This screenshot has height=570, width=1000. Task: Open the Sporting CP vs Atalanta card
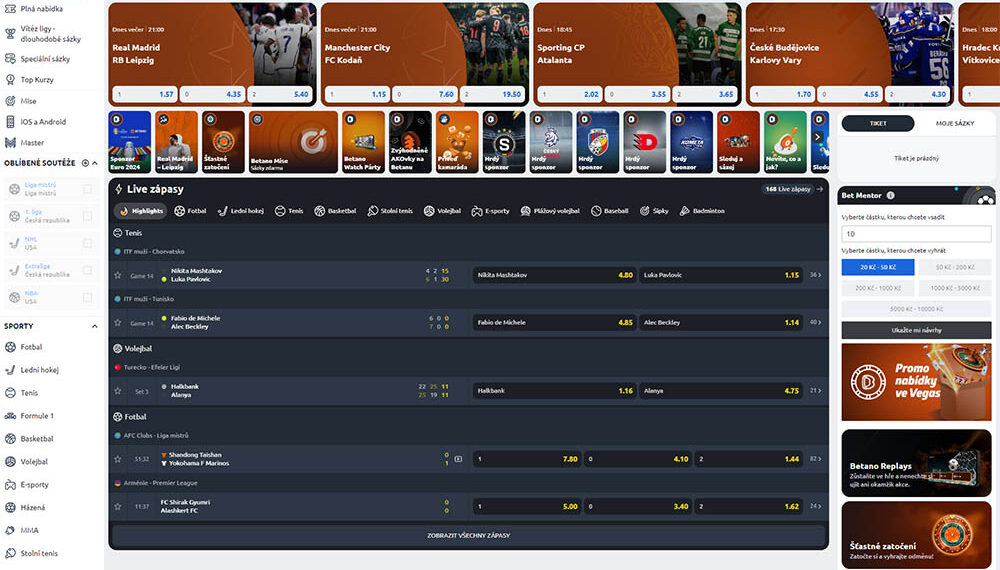(x=636, y=54)
